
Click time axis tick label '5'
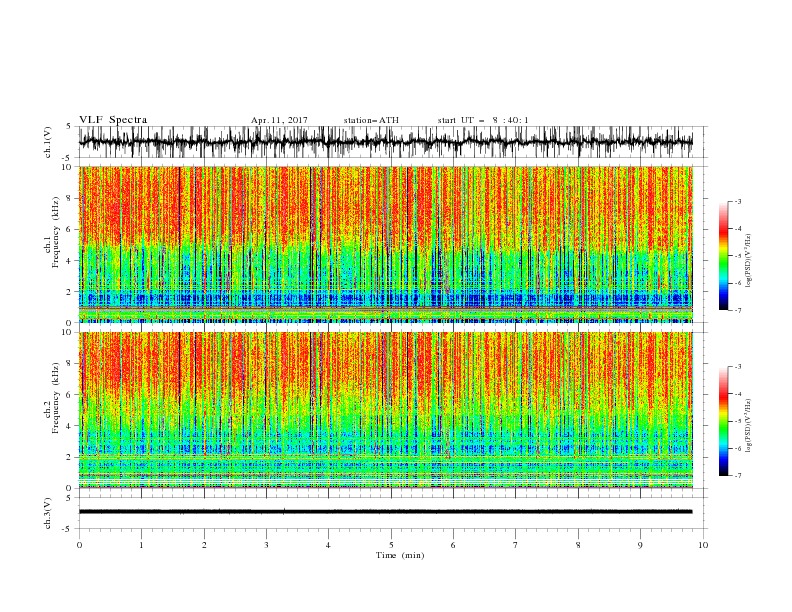pos(391,545)
